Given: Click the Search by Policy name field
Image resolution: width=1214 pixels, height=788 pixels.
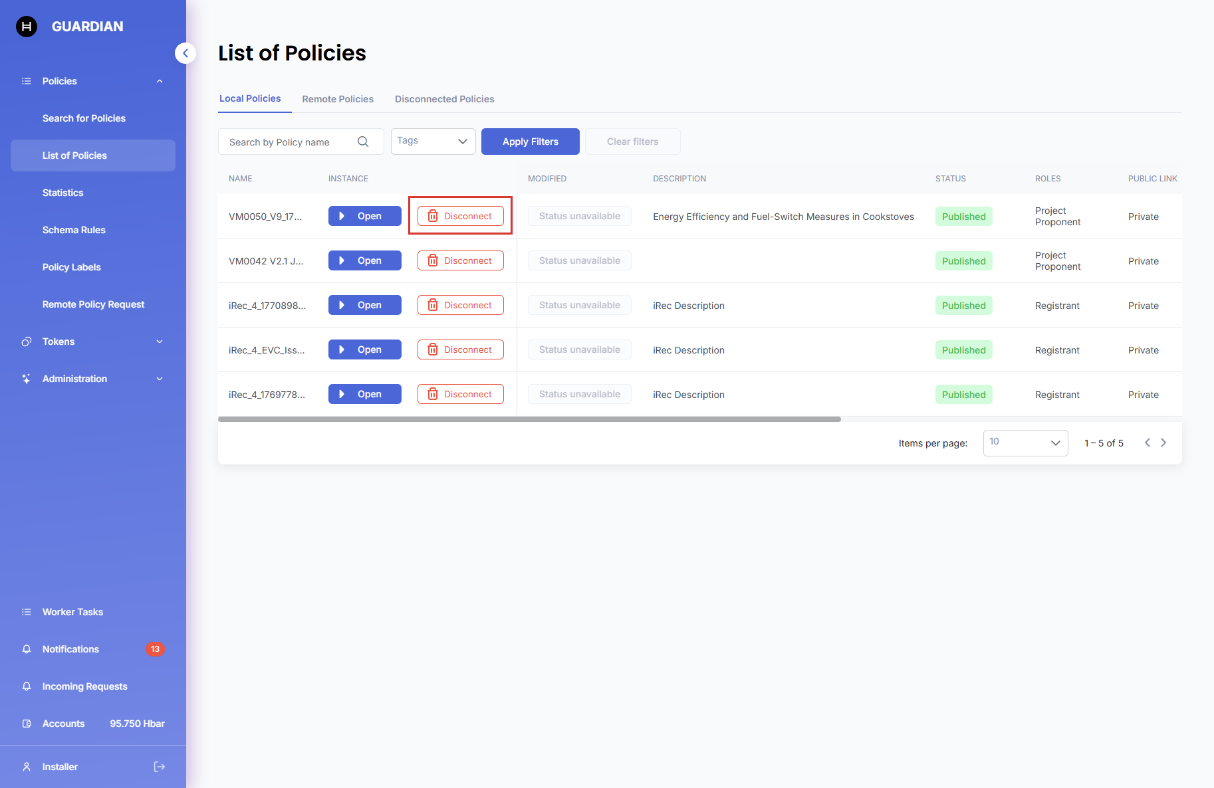Looking at the screenshot, I should coord(288,142).
